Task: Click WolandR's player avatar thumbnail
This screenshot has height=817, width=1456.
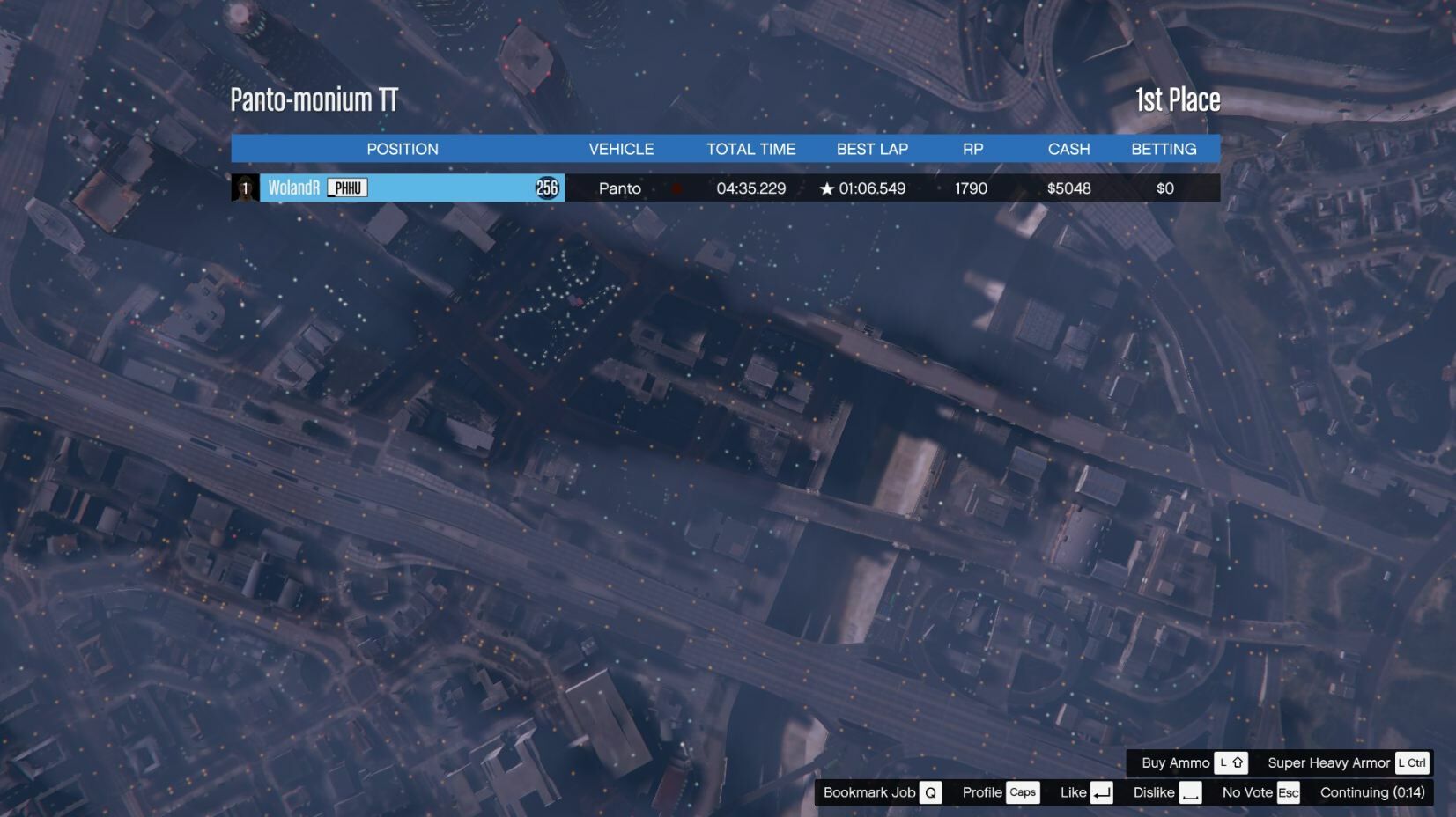Action: coord(245,188)
